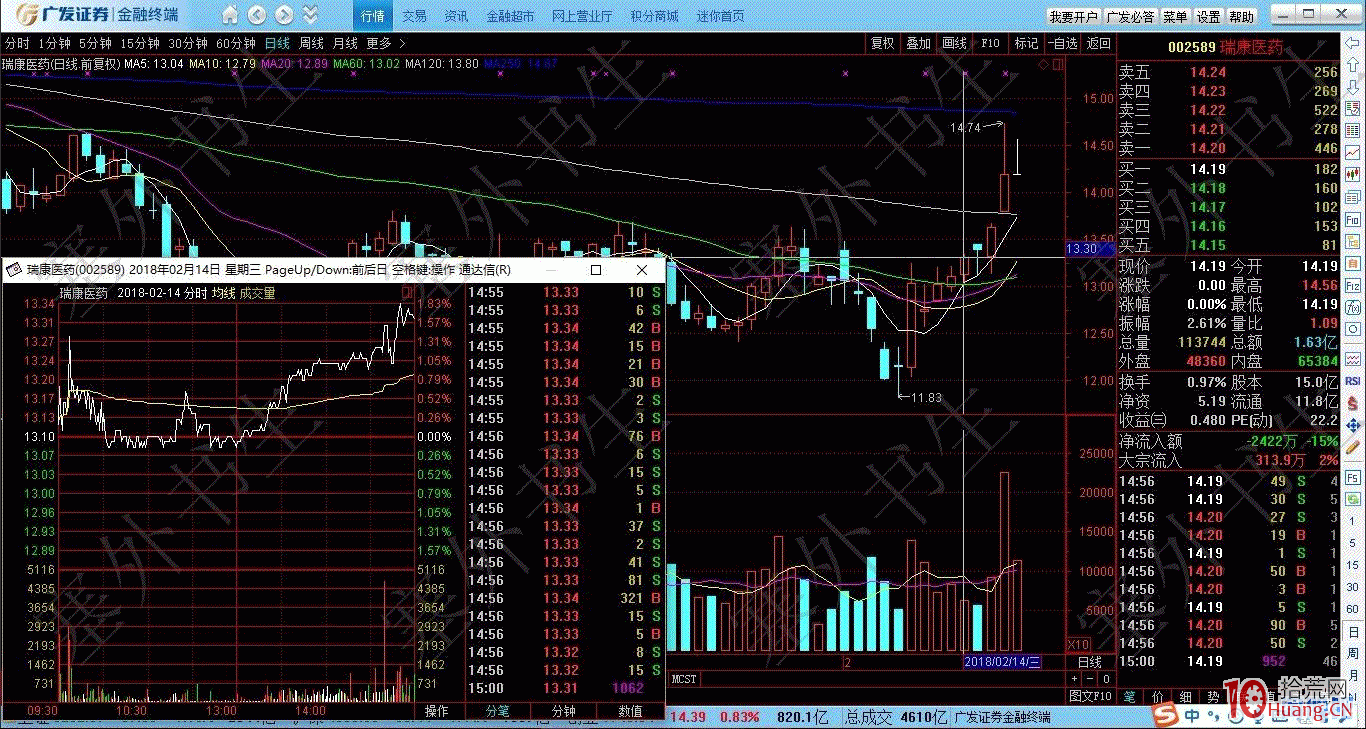
Task: Go back with the left arrow button
Action: 258,16
